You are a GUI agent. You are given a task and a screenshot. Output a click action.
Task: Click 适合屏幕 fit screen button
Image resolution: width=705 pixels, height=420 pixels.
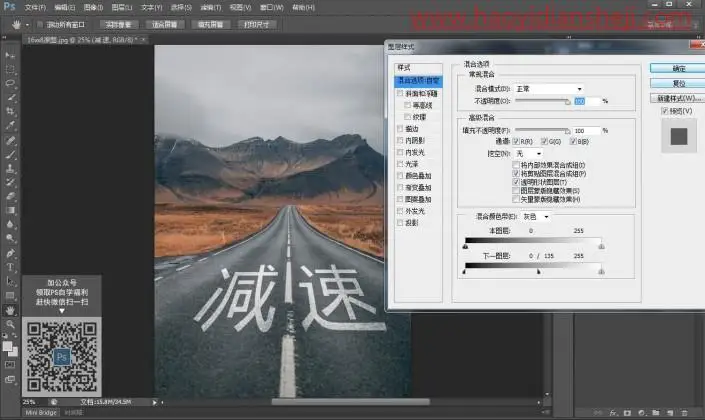coord(164,25)
